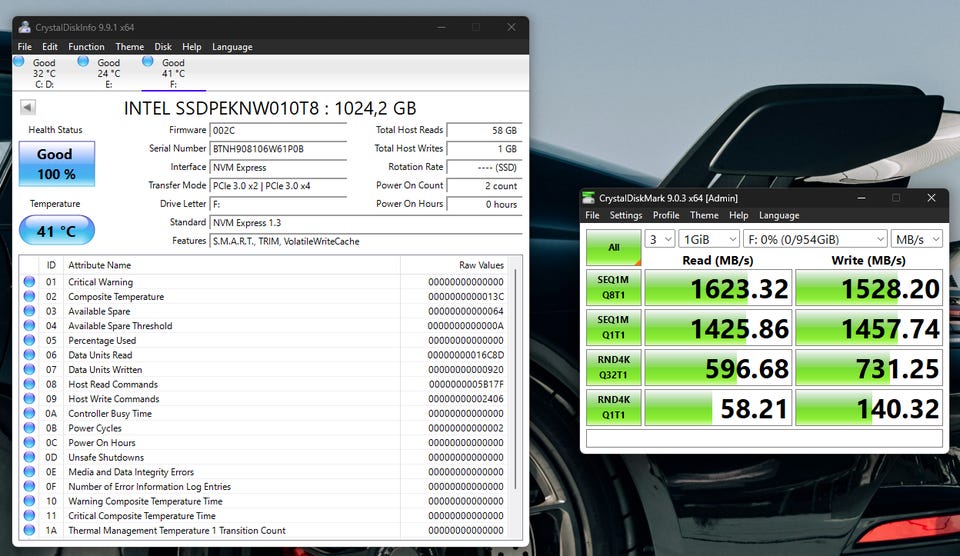Click status orb for Media and Data Integrity Errors
960x556 pixels.
[29, 472]
